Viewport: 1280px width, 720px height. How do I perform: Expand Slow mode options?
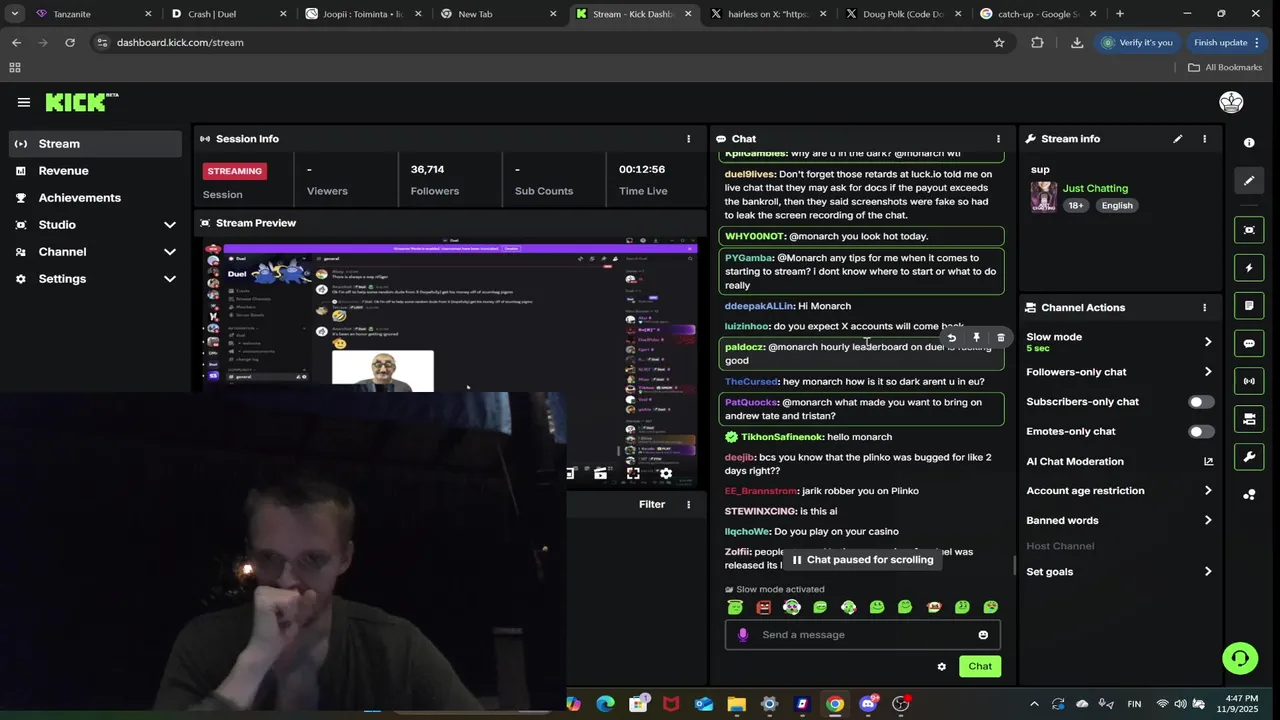1208,342
